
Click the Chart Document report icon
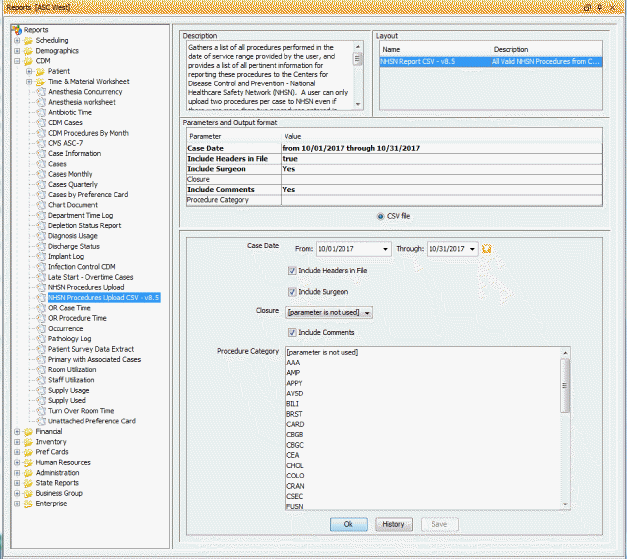tap(41, 205)
